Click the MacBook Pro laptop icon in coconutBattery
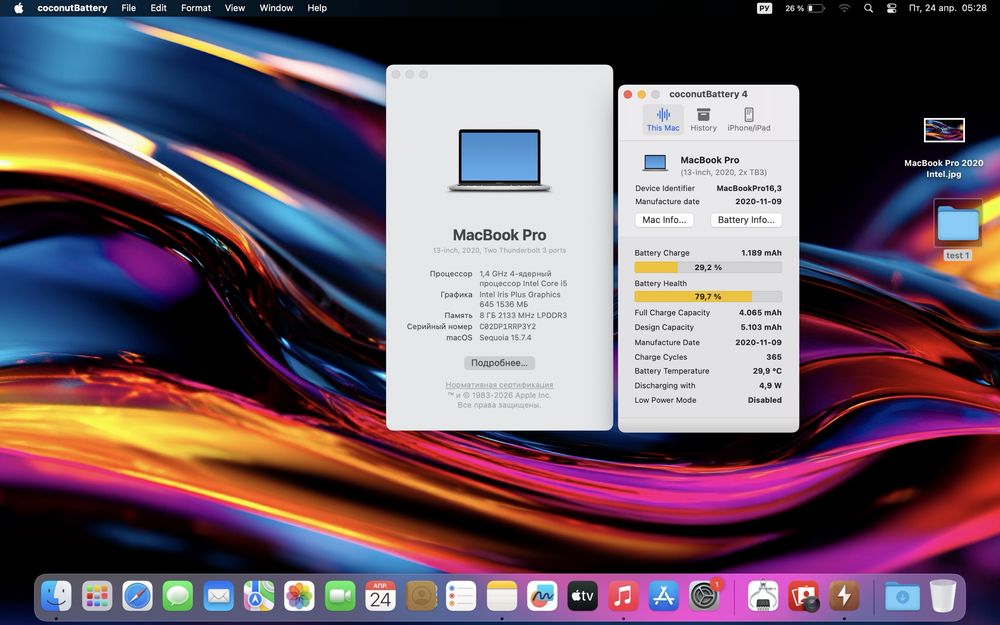This screenshot has height=625, width=1000. click(655, 163)
